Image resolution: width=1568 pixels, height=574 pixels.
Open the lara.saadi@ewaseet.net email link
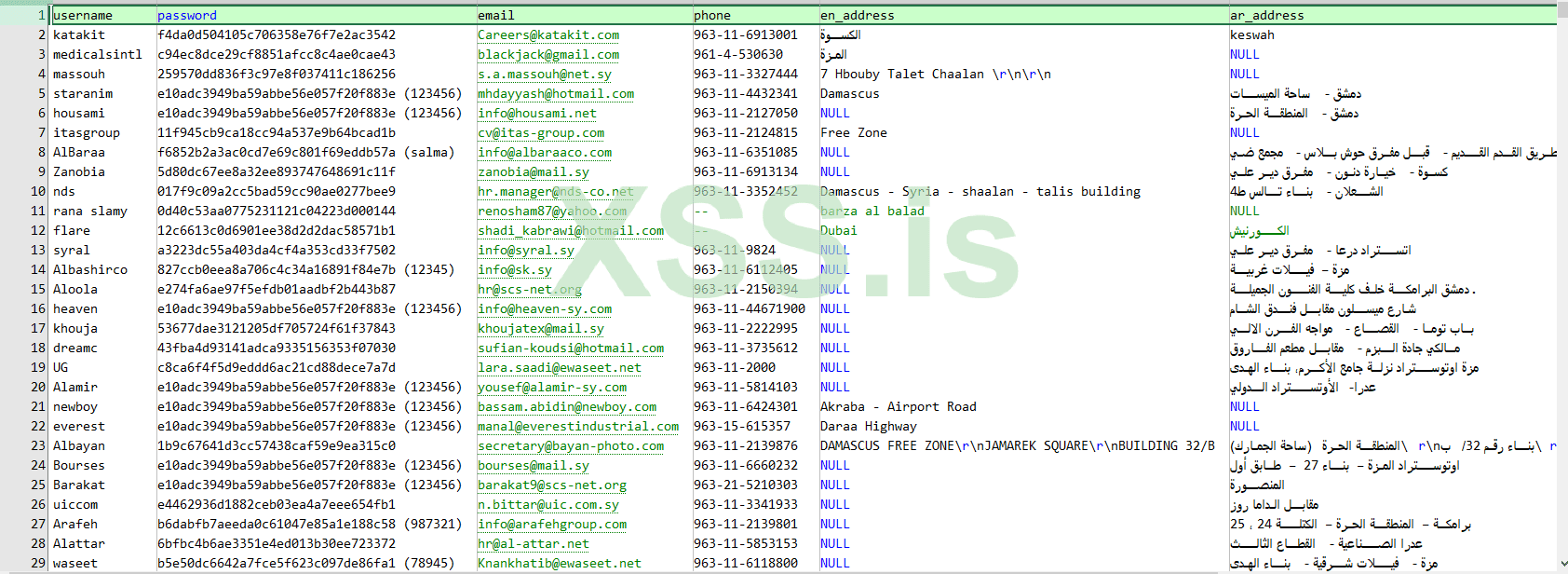pyautogui.click(x=560, y=367)
